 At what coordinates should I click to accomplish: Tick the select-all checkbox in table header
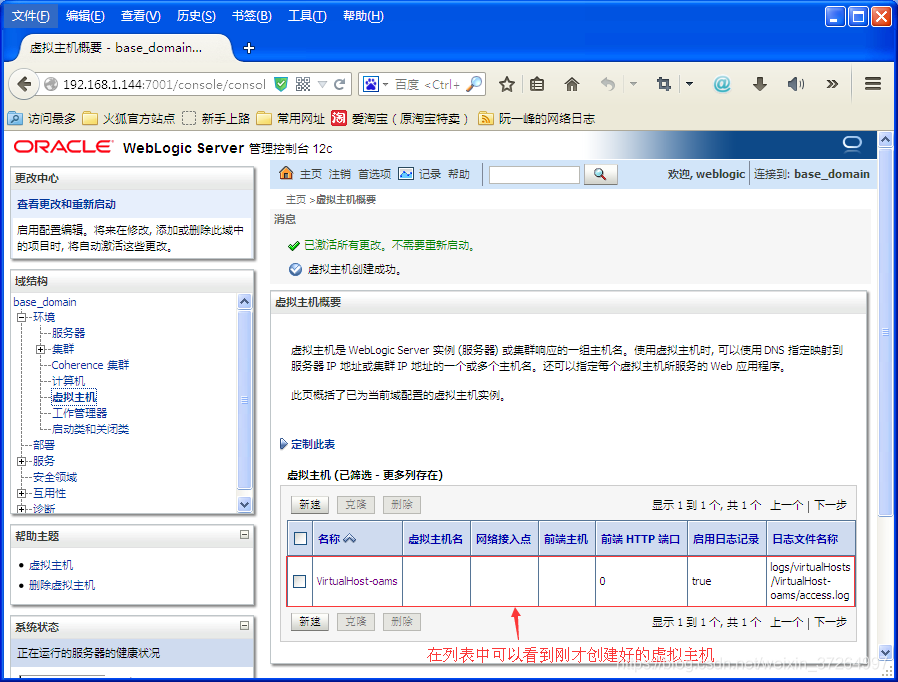click(300, 538)
